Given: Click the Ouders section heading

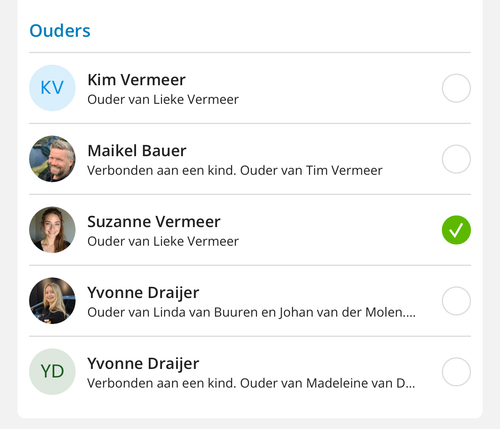Looking at the screenshot, I should coord(60,31).
